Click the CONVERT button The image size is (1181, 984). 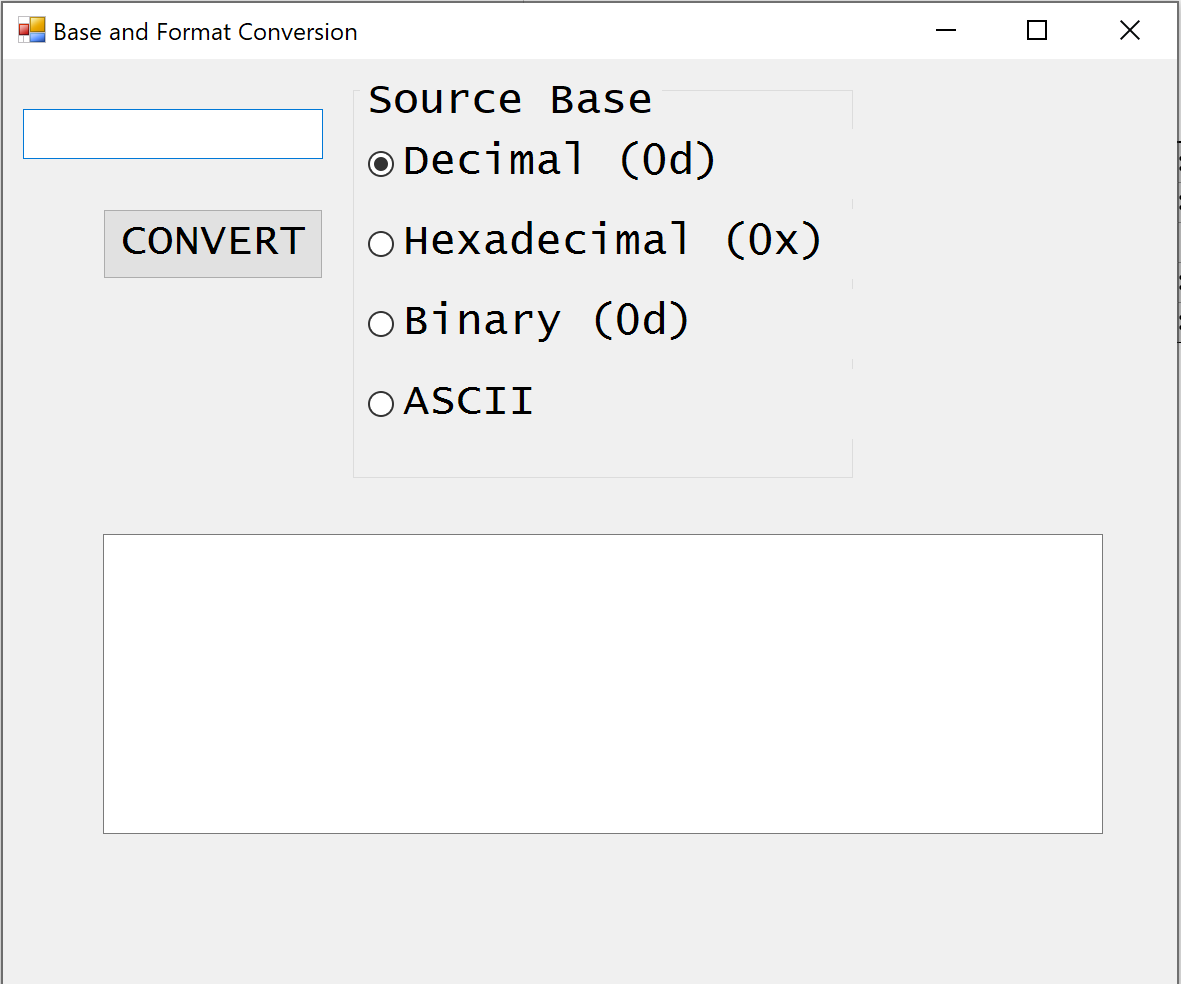(213, 243)
